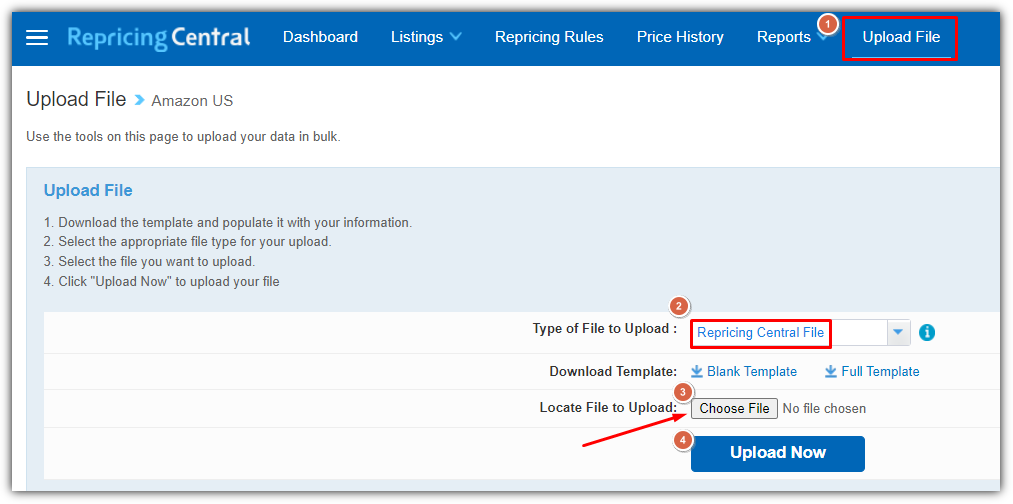Open the hamburger menu icon
Screen dimensions: 1013x504
(x=37, y=37)
